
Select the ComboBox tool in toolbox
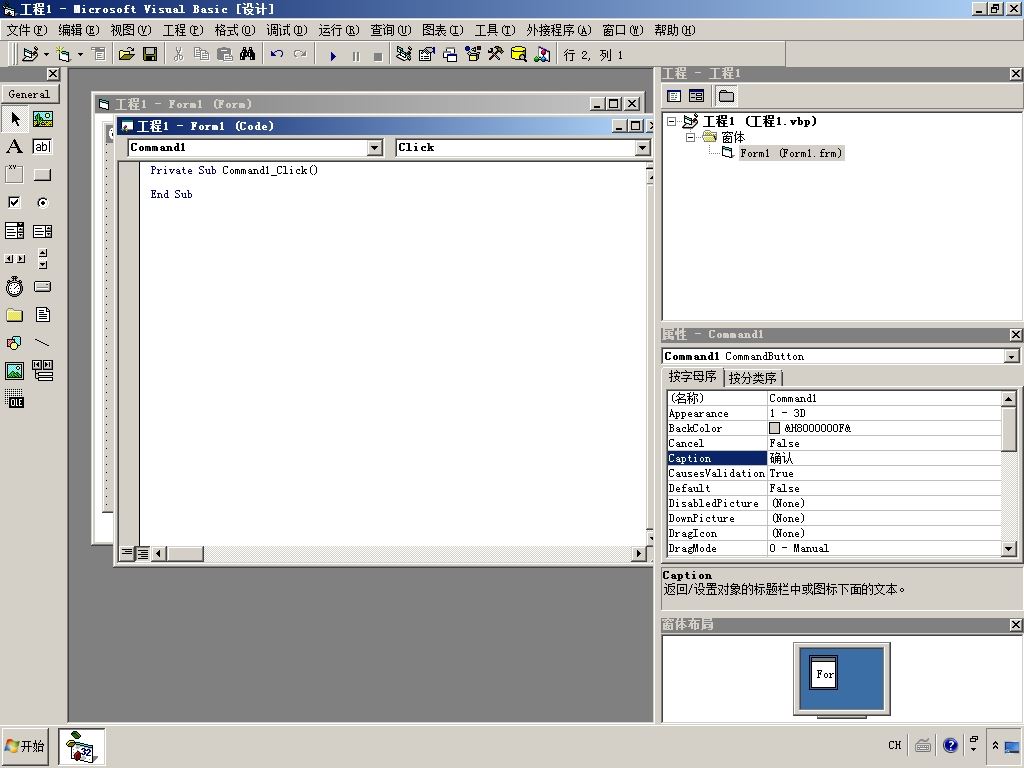point(14,231)
